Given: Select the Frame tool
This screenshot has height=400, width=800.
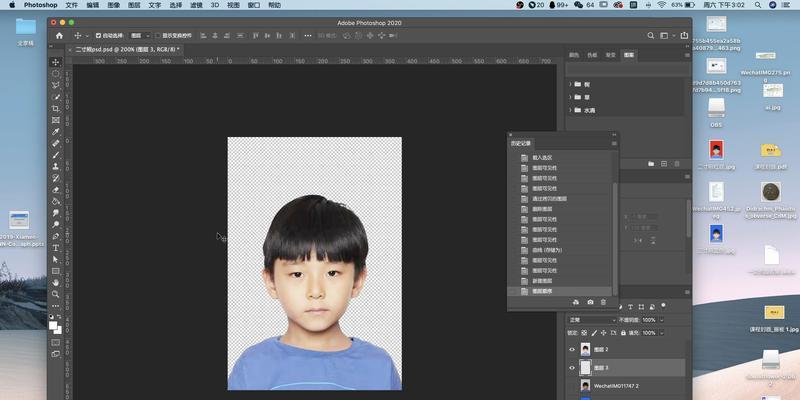Looking at the screenshot, I should pos(56,120).
